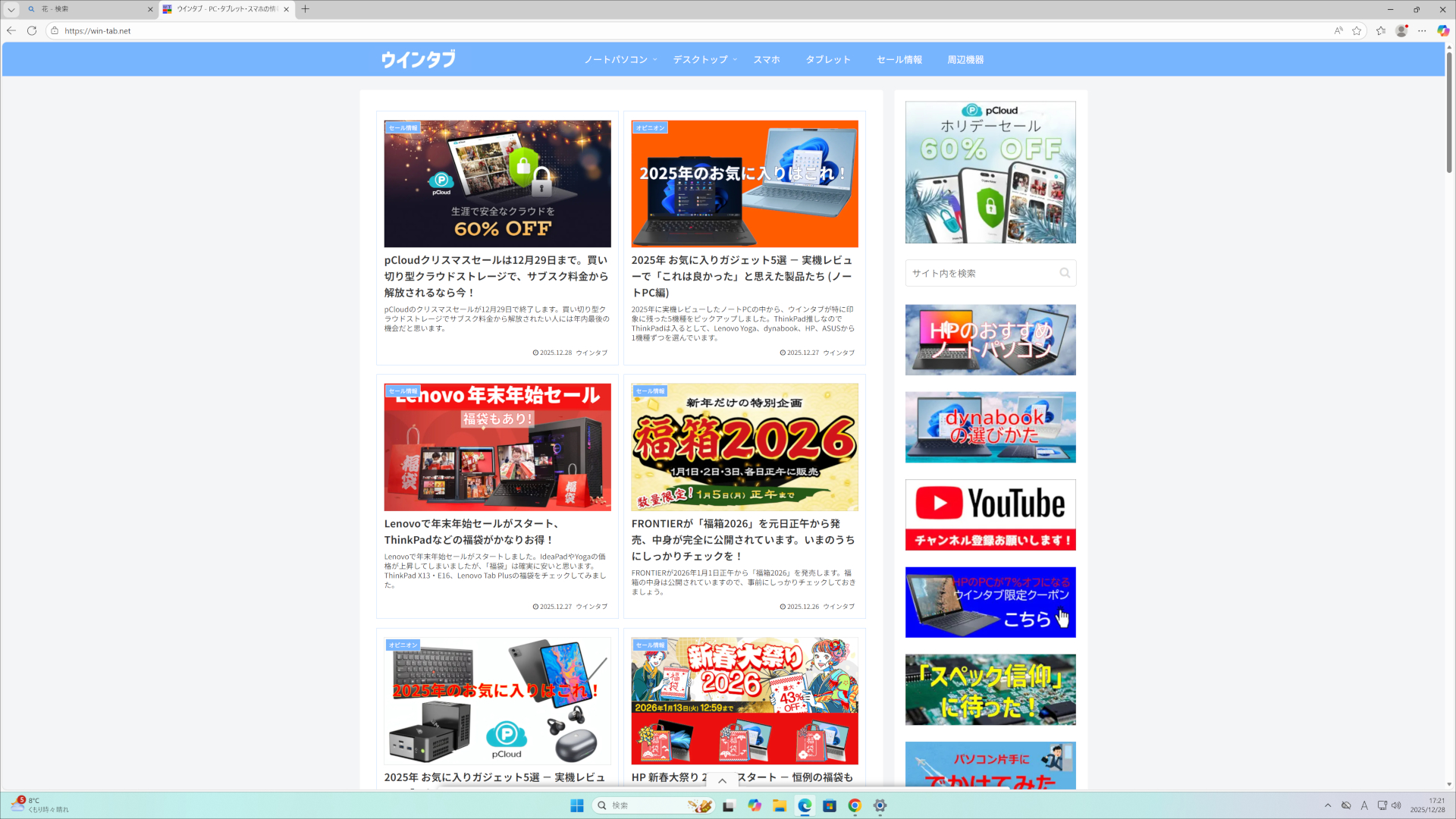Image resolution: width=1456 pixels, height=819 pixels.
Task: Open Microsoft Store from the taskbar
Action: pyautogui.click(x=829, y=805)
